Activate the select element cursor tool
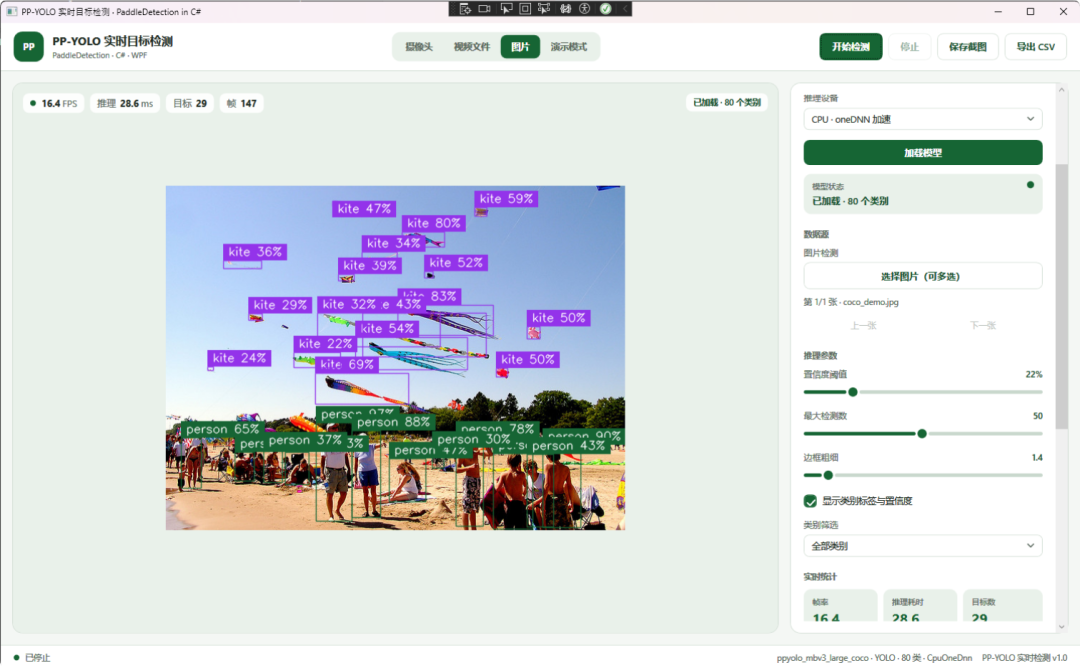The height and width of the screenshot is (668, 1080). pos(506,9)
